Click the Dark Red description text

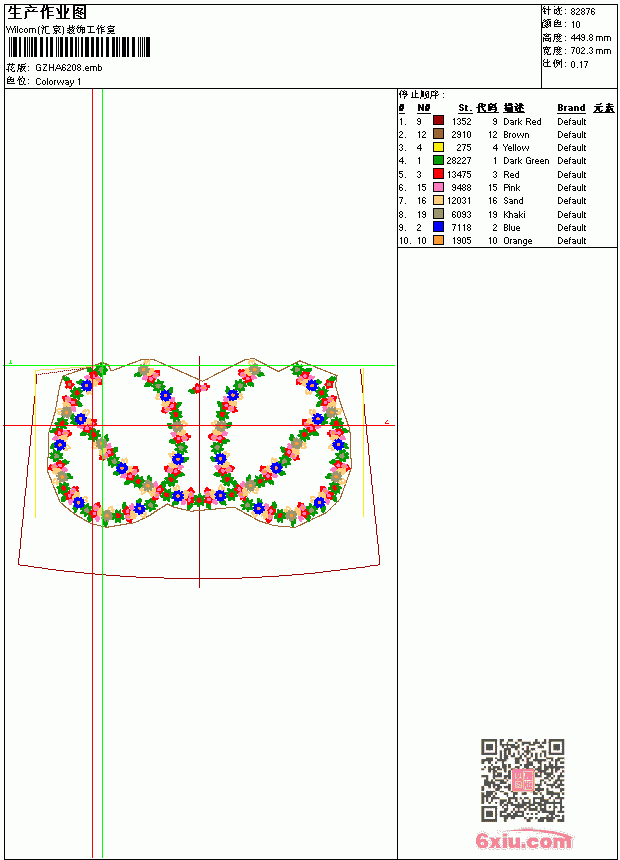(522, 122)
